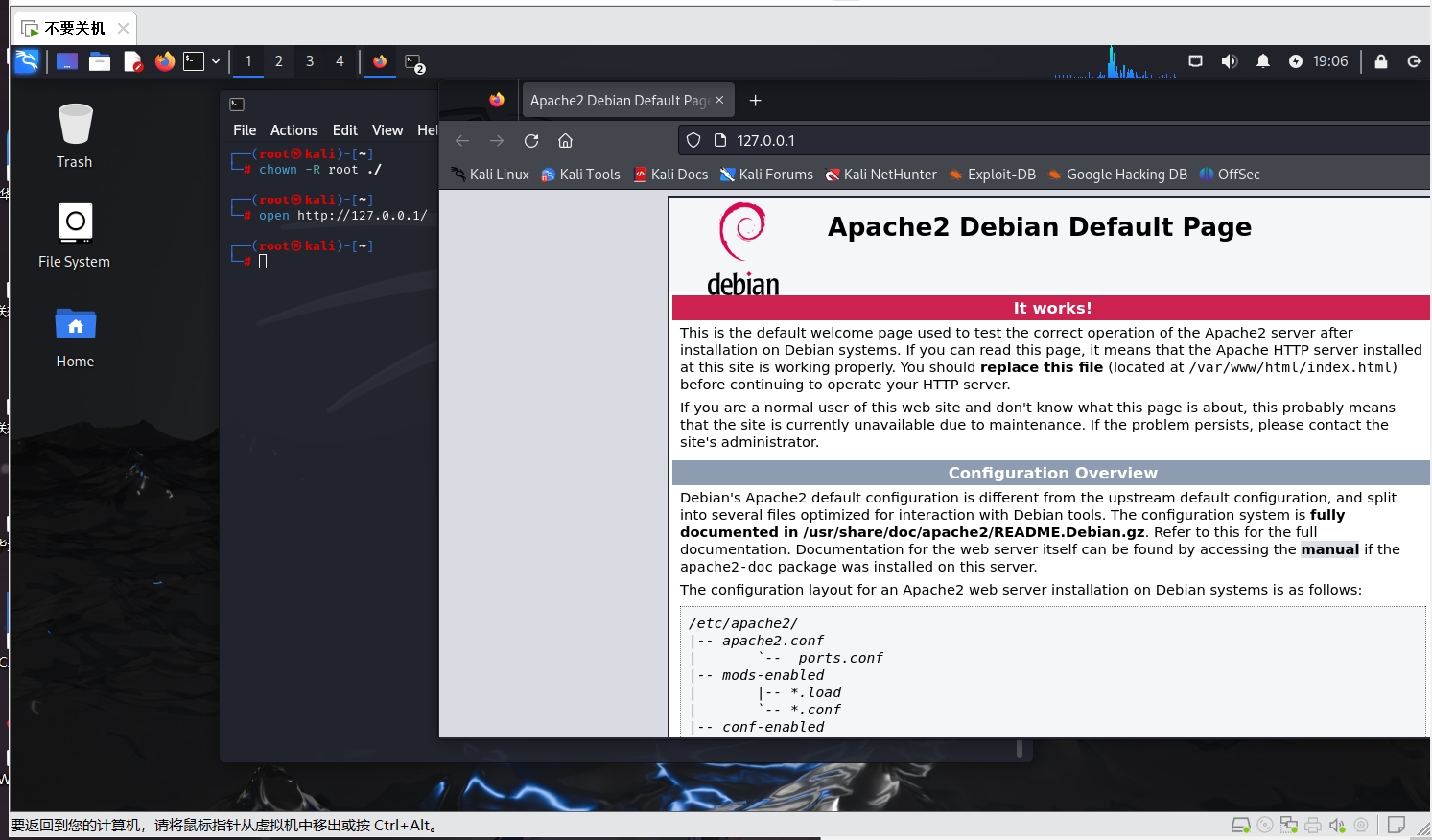This screenshot has height=840, width=1432.
Task: Follow the manual link on Apache page
Action: [1329, 549]
